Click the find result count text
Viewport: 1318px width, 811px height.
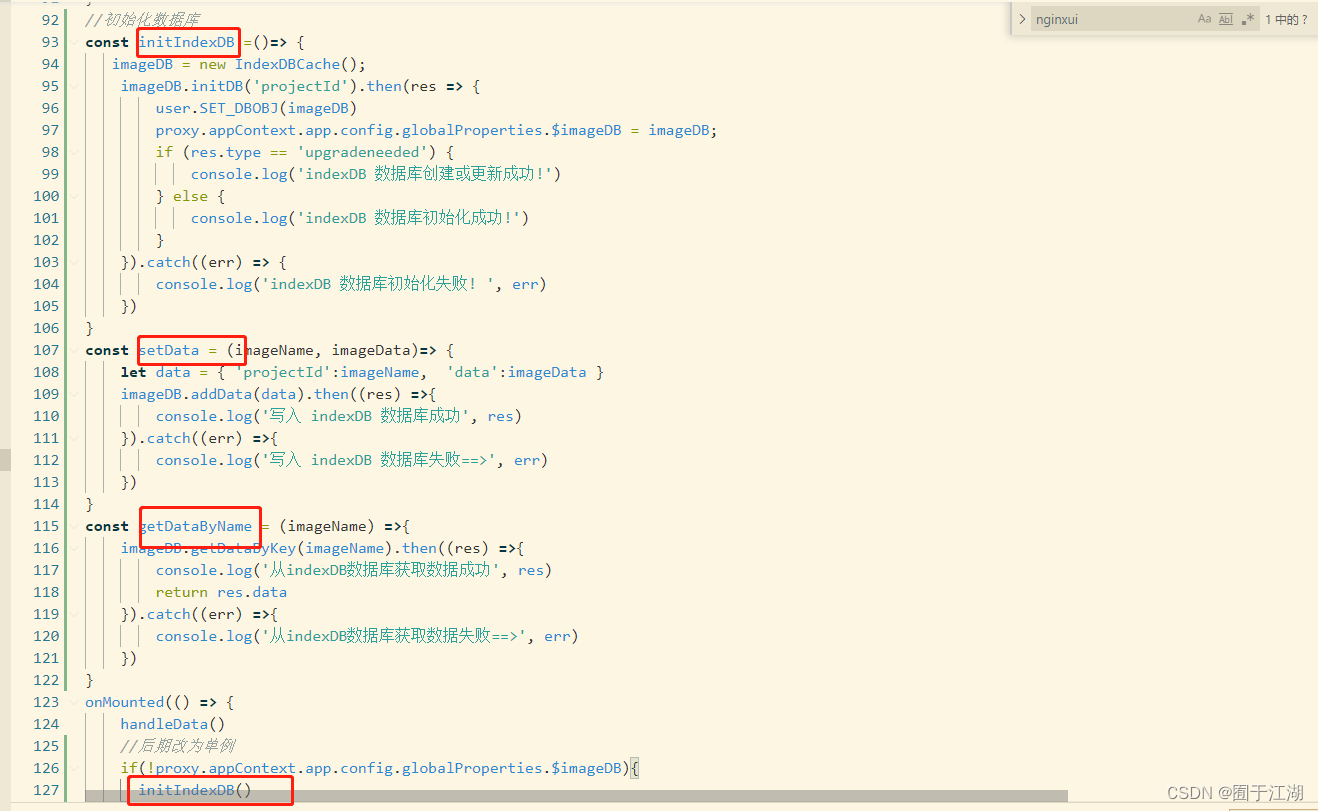tap(1286, 19)
